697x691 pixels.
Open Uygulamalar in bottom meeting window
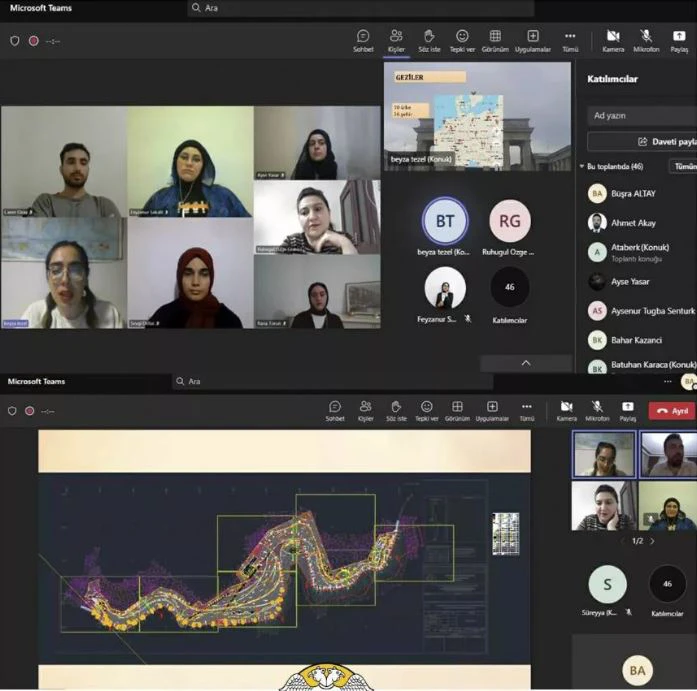pos(492,411)
